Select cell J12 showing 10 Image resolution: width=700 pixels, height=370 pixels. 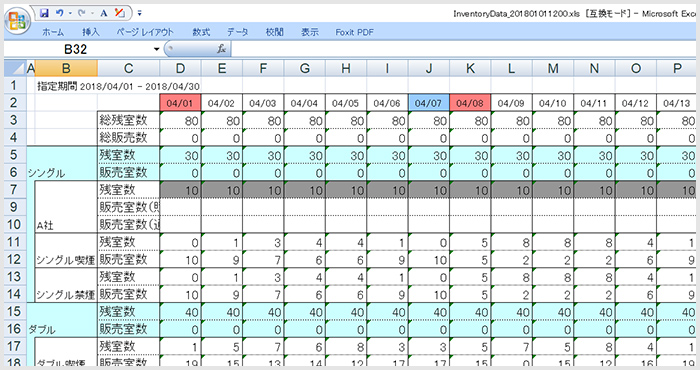point(429,259)
